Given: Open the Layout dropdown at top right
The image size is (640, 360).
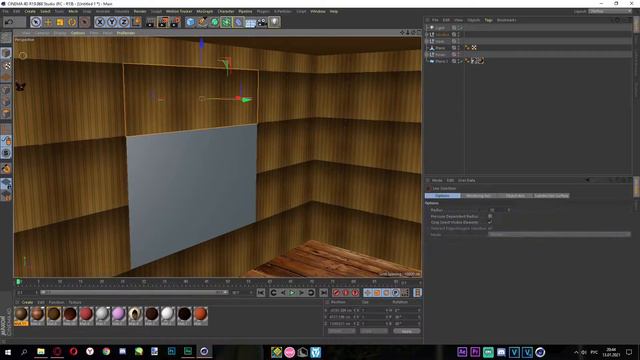Looking at the screenshot, I should coord(609,11).
